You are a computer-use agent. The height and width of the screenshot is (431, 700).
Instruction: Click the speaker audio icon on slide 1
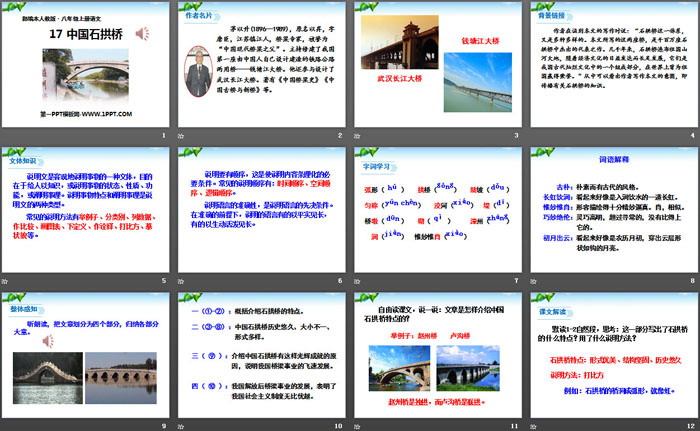[x=144, y=33]
